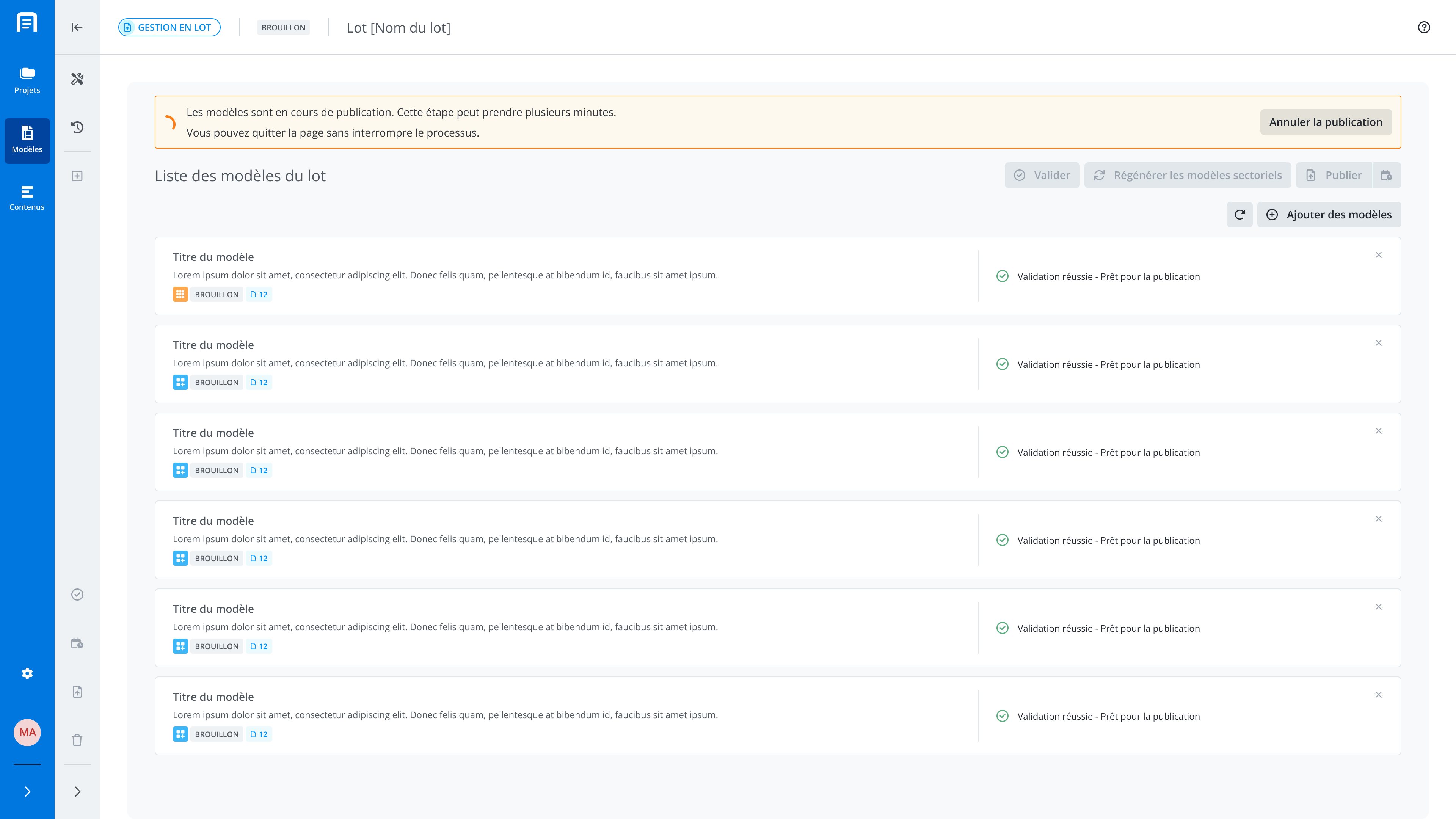This screenshot has height=819, width=1456.
Task: Open the MA user avatar
Action: coord(27,733)
